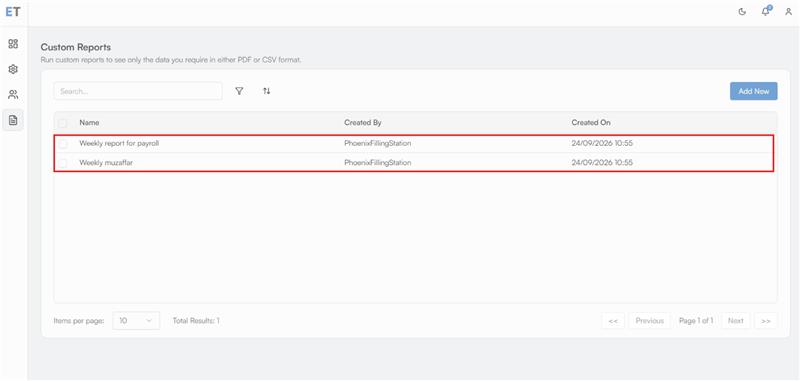Click the Total Results: 1 text
The image size is (800, 381).
[196, 321]
